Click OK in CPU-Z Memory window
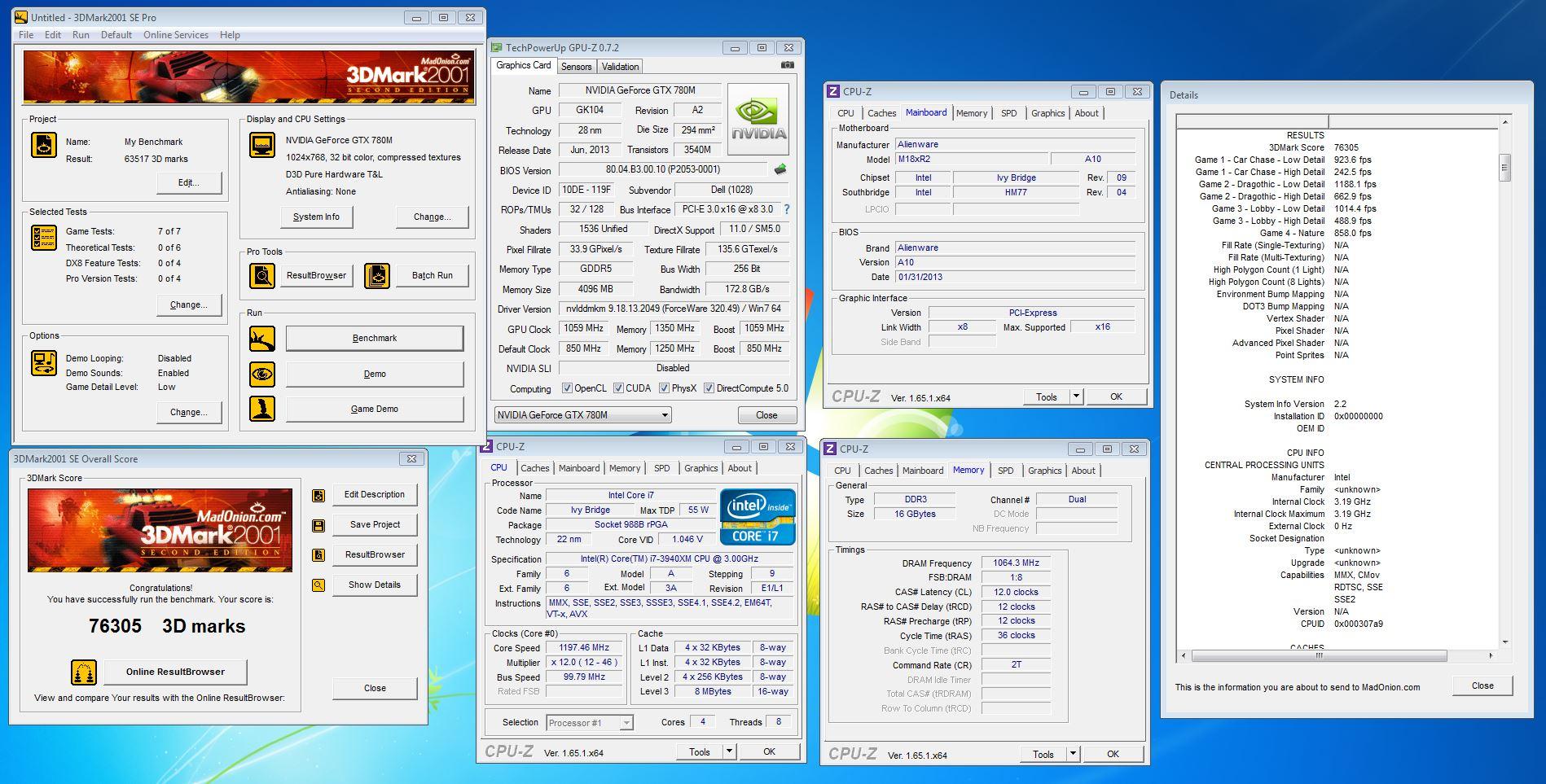The width and height of the screenshot is (1546, 784). click(x=1113, y=754)
